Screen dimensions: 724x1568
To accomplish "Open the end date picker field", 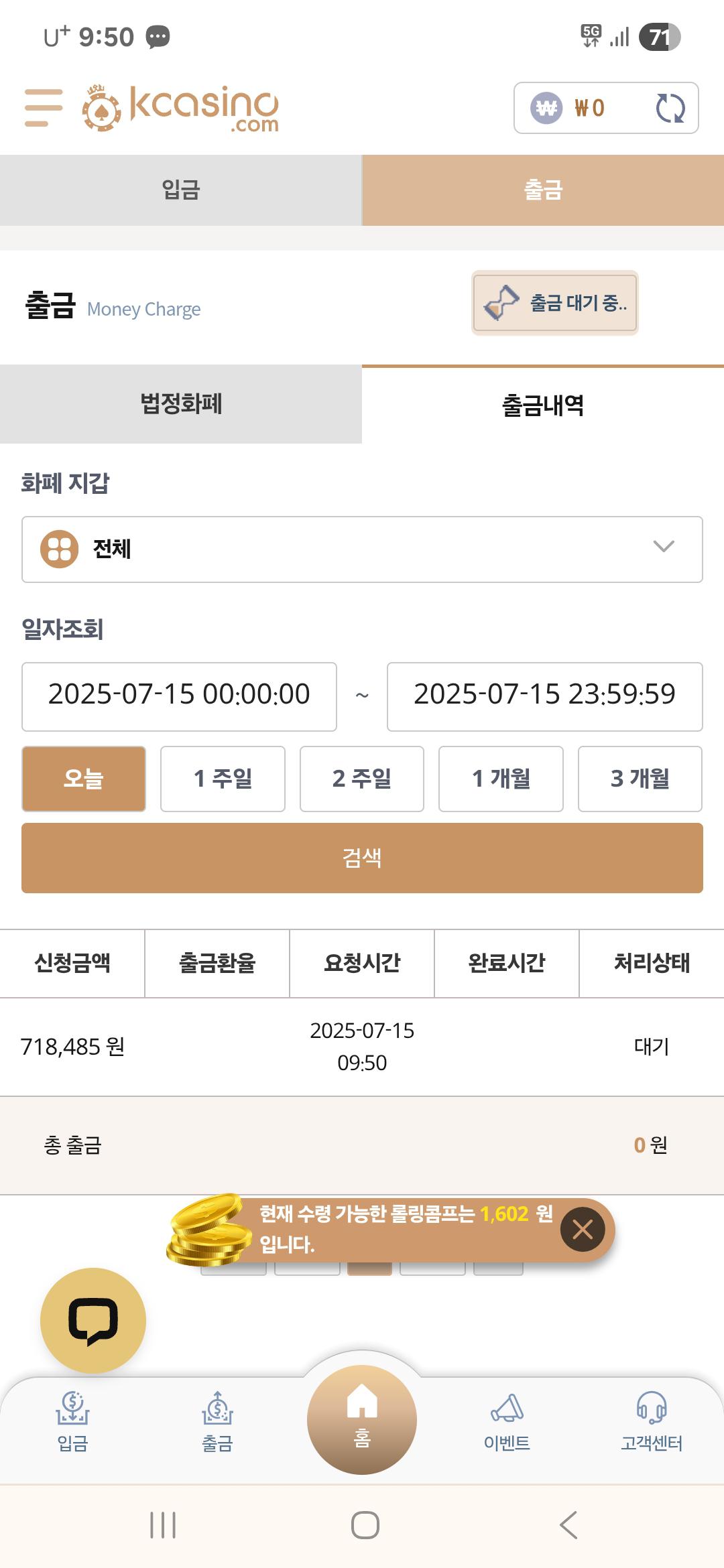I will click(x=544, y=696).
